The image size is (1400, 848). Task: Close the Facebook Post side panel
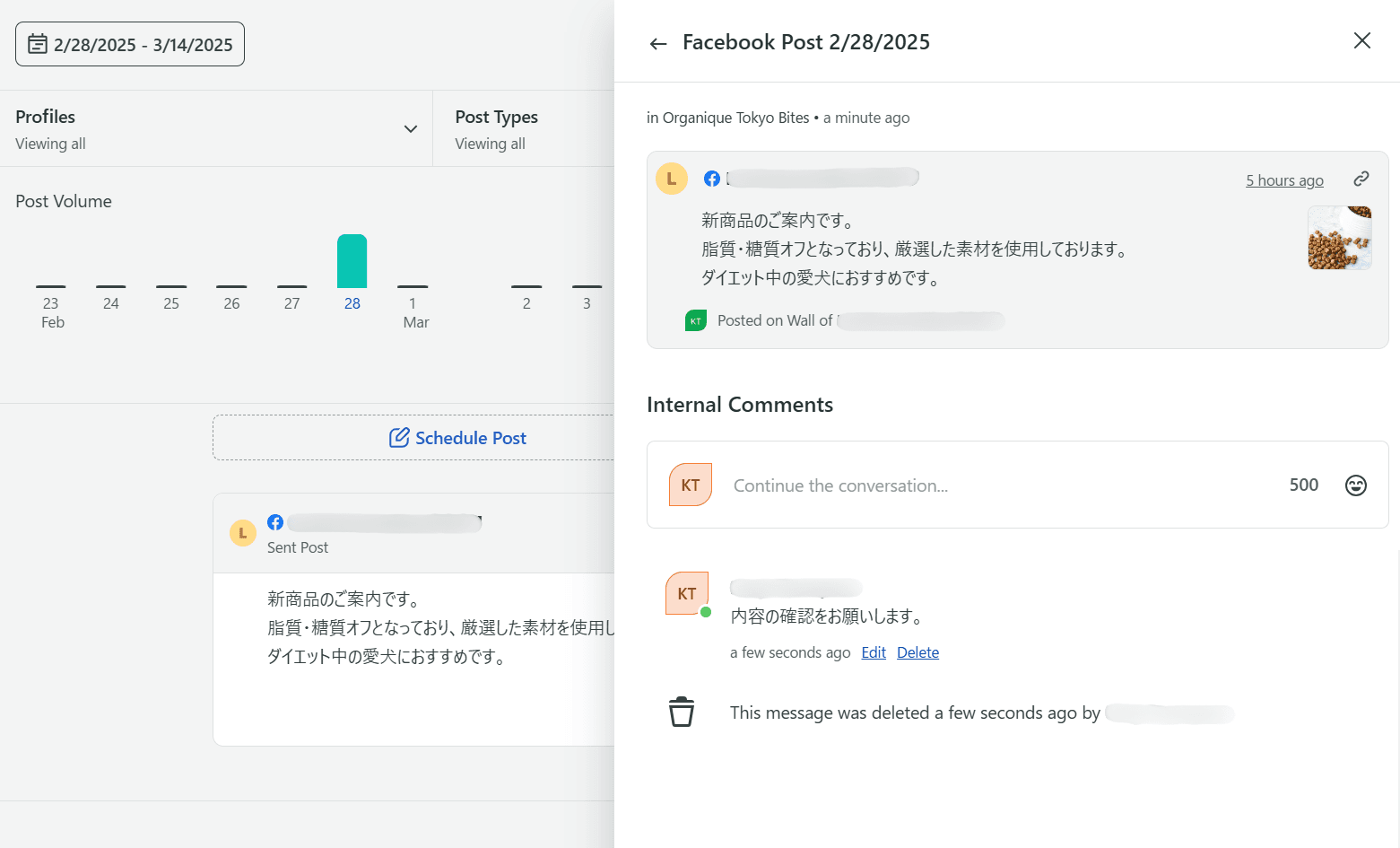pos(1361,40)
